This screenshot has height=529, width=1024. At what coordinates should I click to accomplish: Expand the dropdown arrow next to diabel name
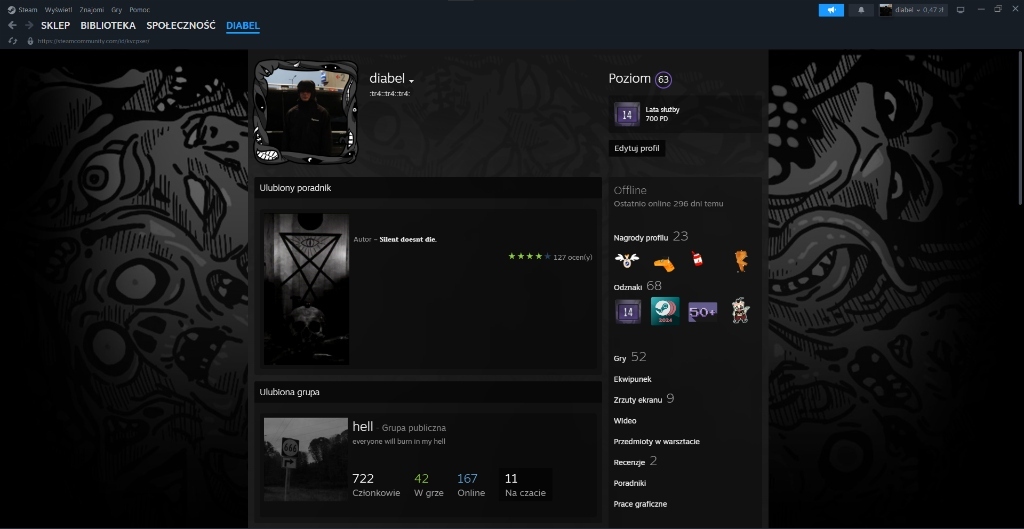411,82
